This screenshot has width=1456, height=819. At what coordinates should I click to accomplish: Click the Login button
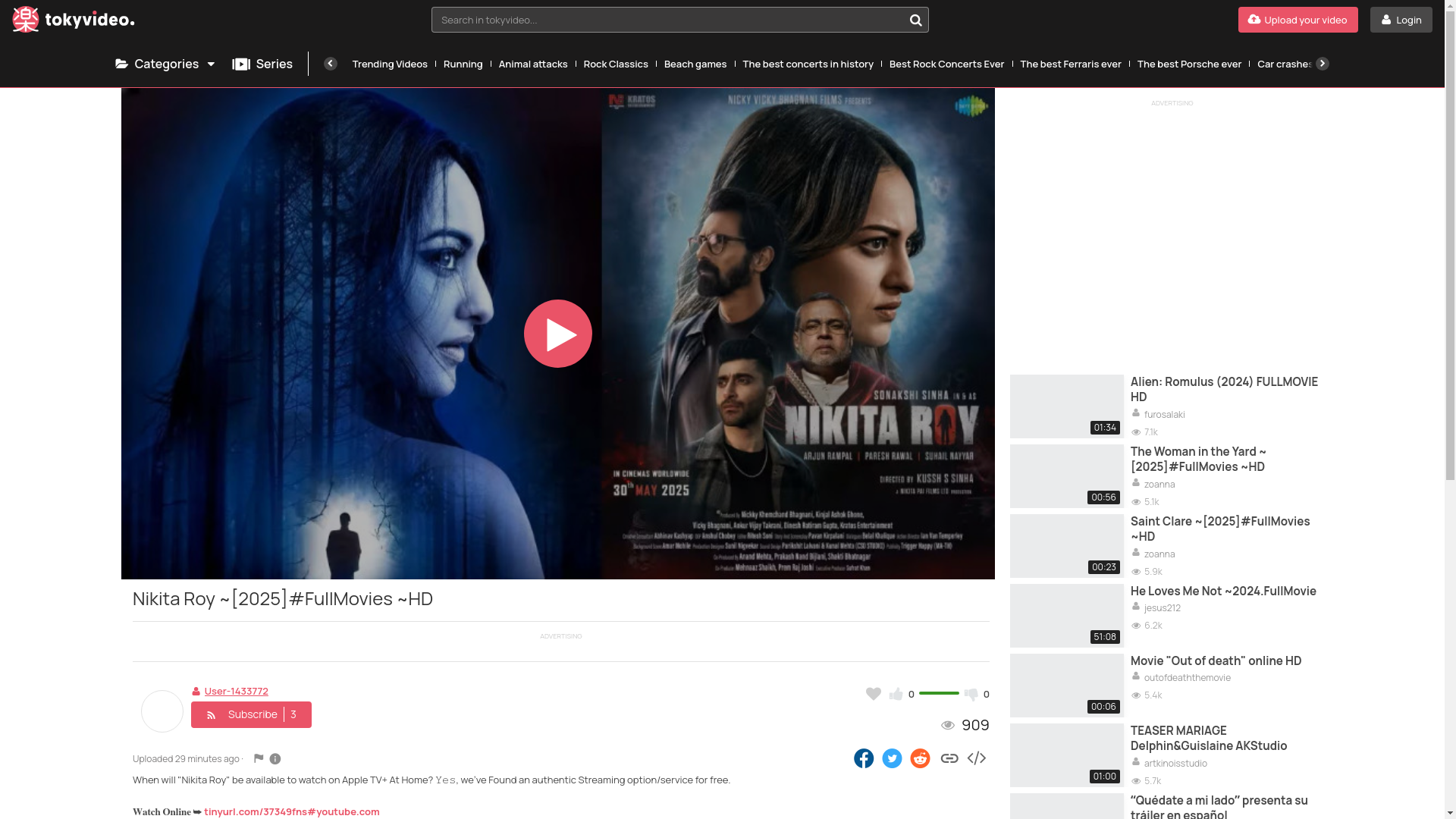point(1401,20)
